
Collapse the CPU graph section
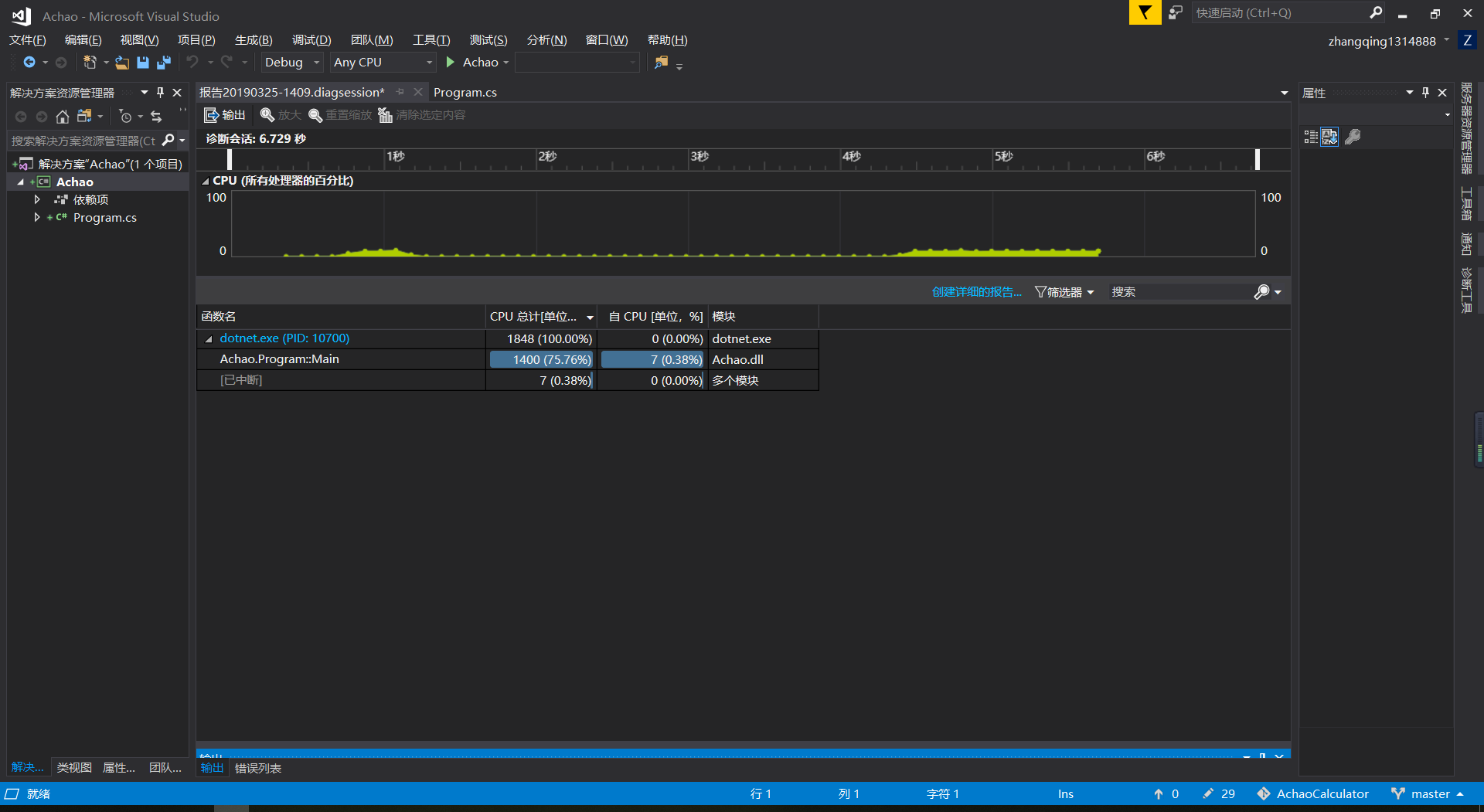[x=206, y=181]
